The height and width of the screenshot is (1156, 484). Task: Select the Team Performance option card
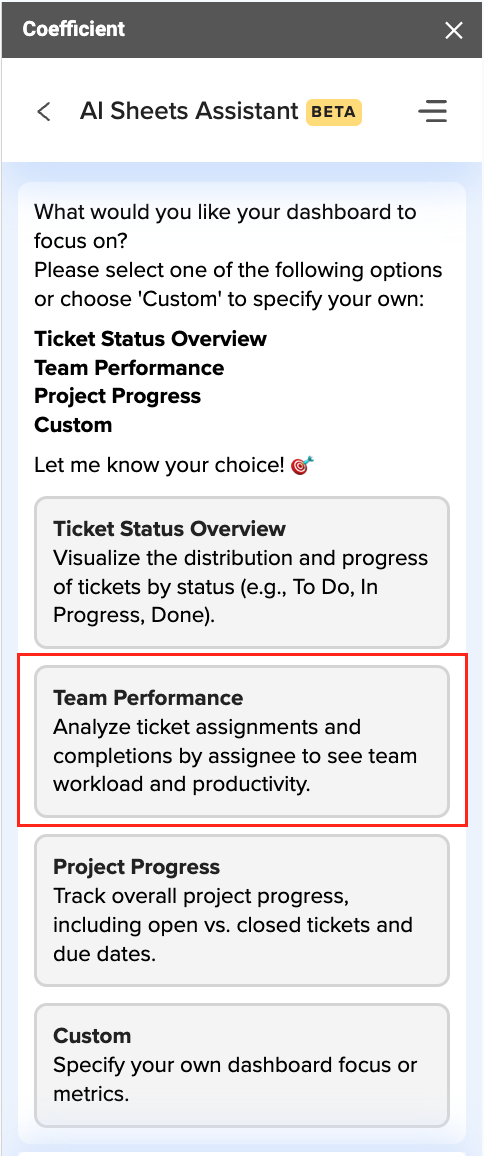coord(242,742)
